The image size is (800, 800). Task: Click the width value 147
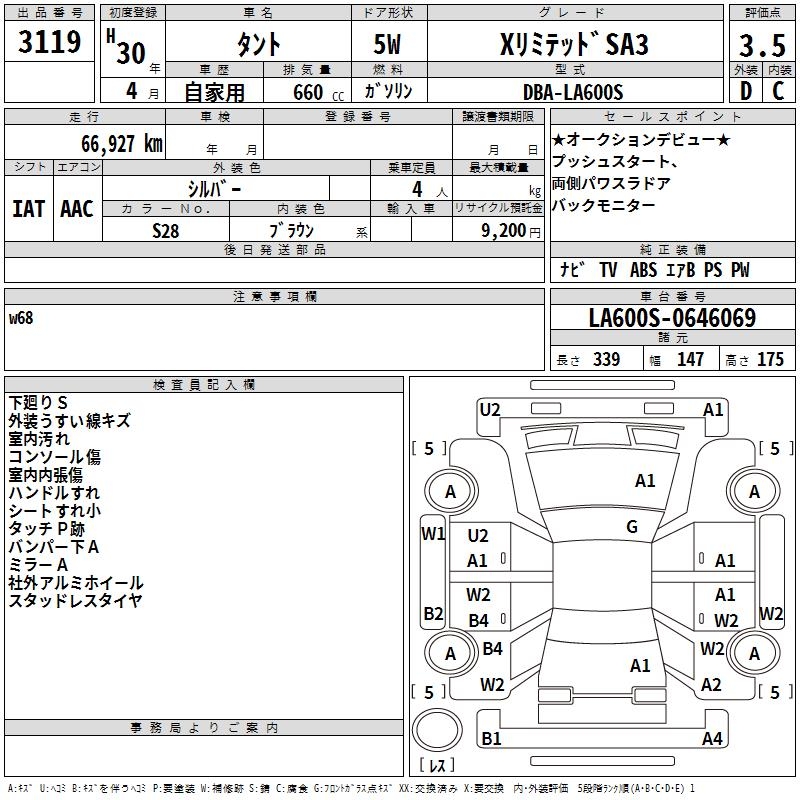point(690,359)
